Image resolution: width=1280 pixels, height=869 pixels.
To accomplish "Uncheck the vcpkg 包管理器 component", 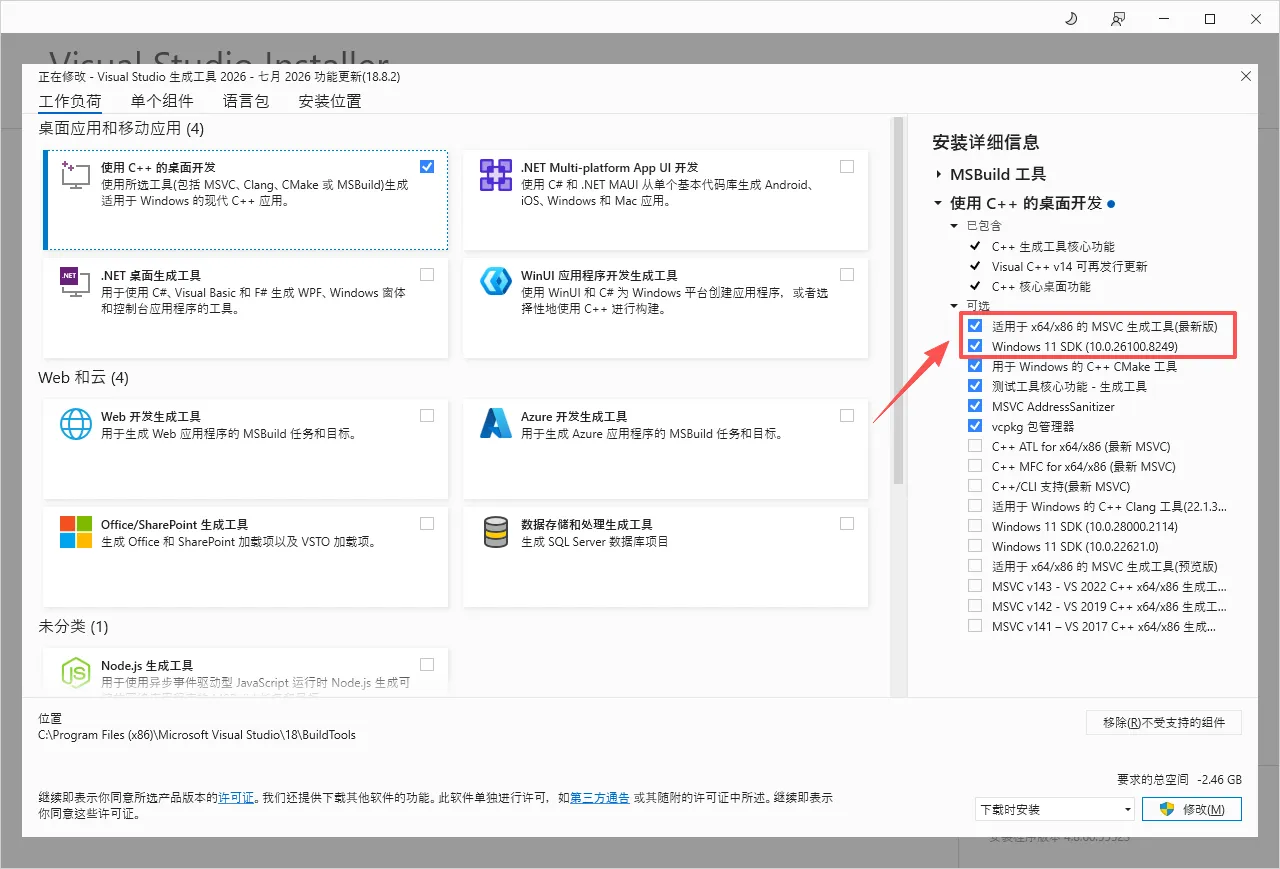I will pyautogui.click(x=975, y=426).
